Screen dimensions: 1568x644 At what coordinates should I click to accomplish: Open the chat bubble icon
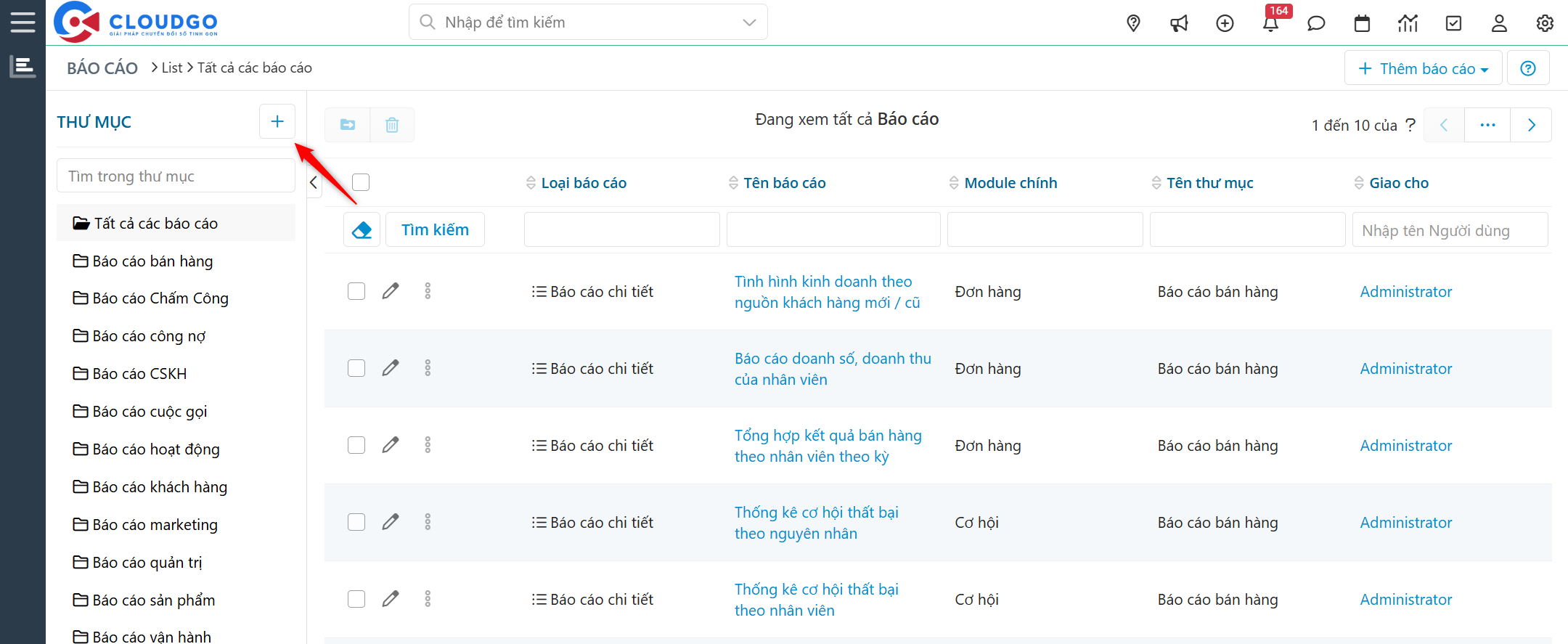(1316, 24)
